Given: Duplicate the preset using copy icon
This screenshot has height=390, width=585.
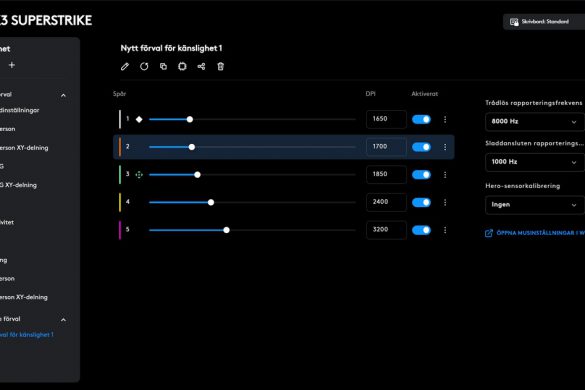Looking at the screenshot, I should click(x=163, y=66).
